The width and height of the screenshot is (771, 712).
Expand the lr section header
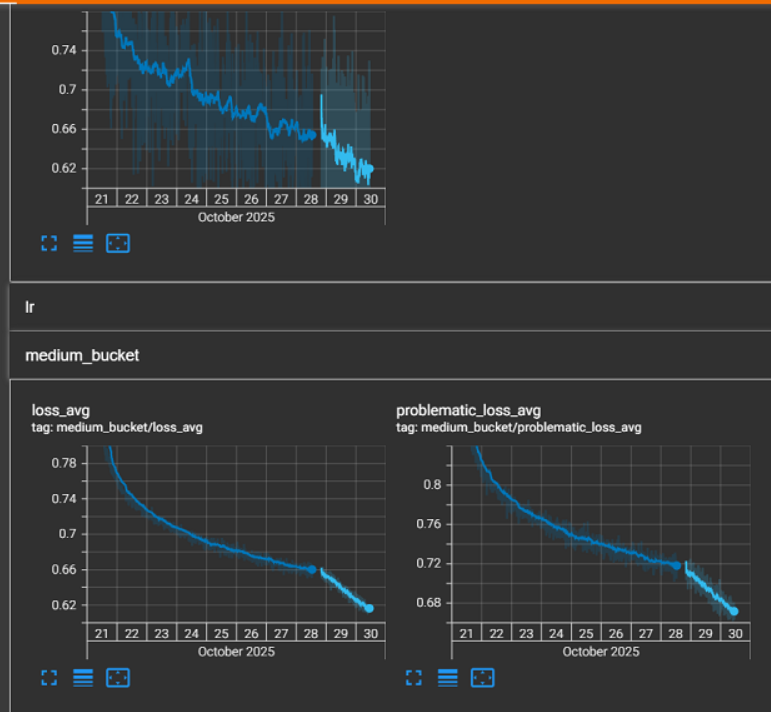click(390, 307)
